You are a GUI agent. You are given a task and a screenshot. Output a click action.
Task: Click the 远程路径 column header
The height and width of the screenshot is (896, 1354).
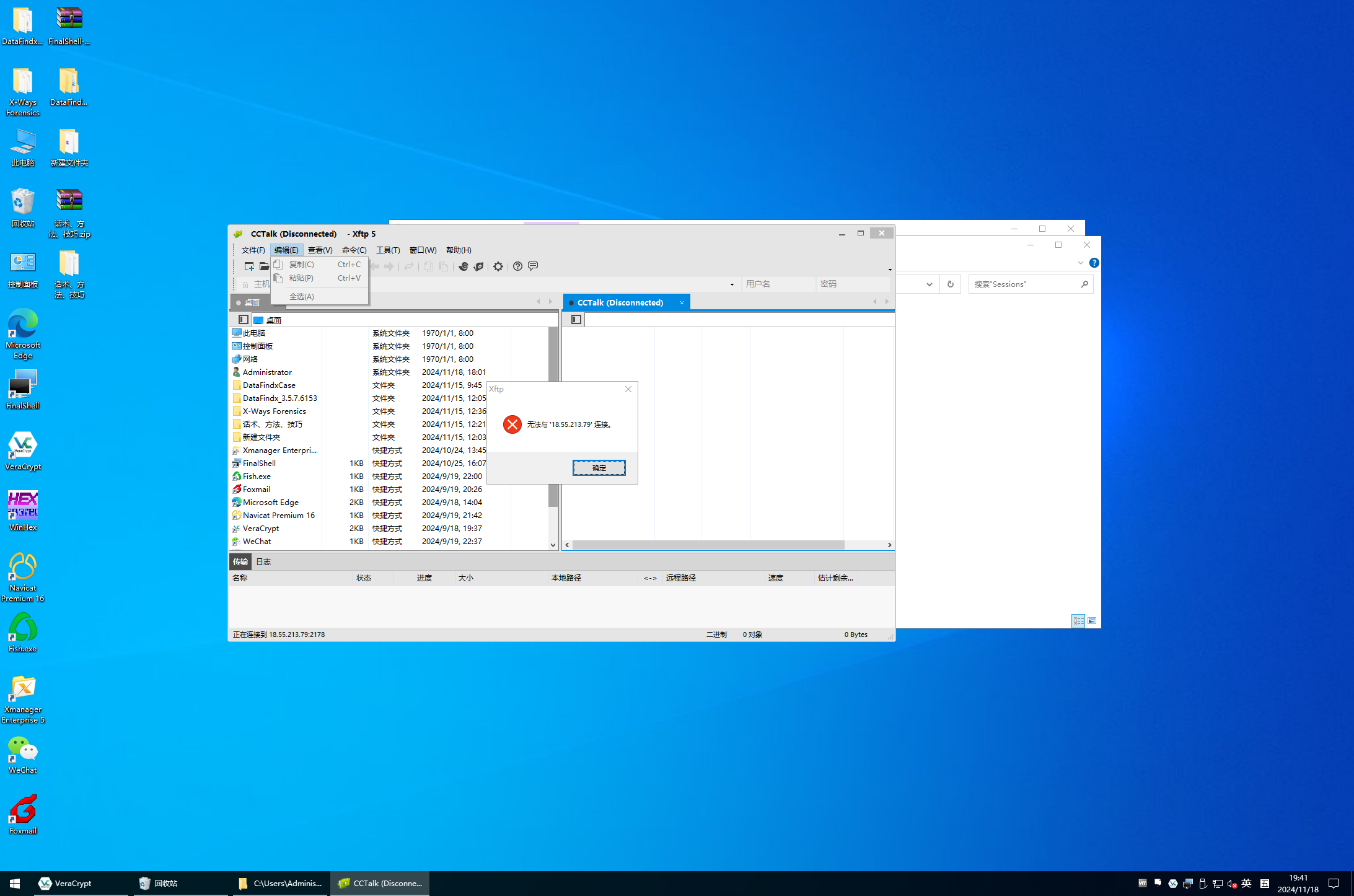pyautogui.click(x=713, y=578)
